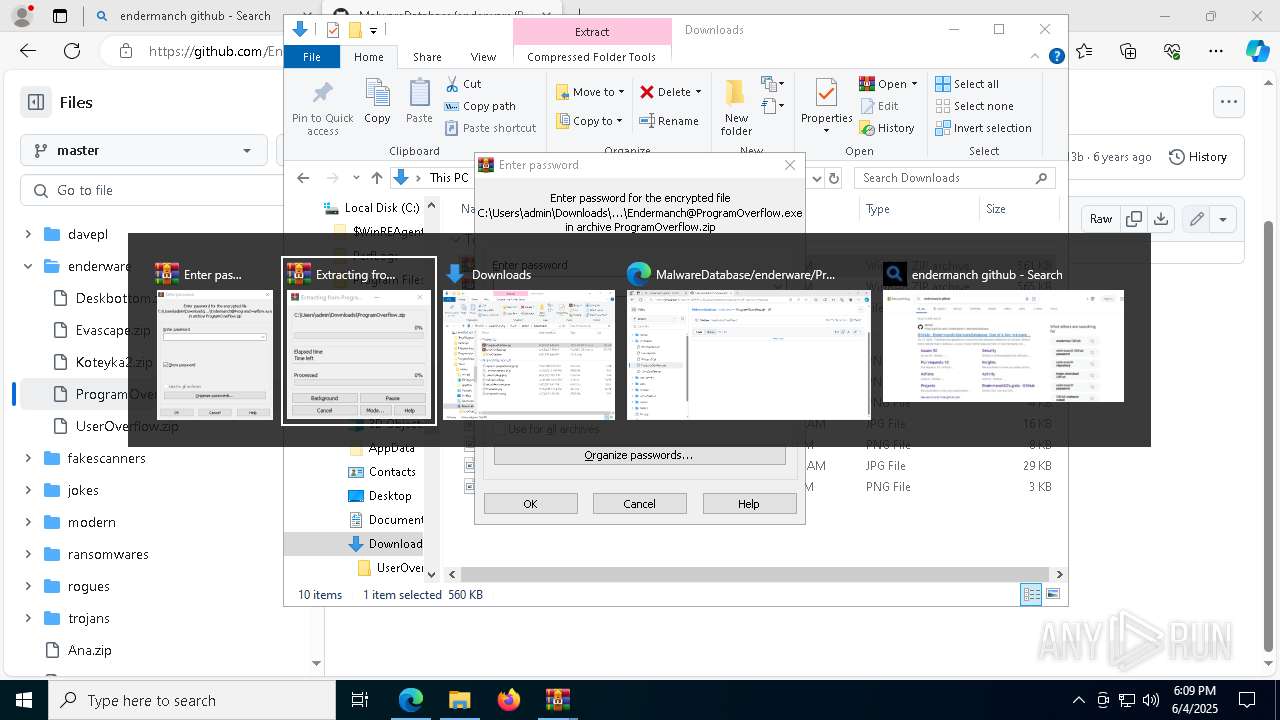Click the Task View taskbar button

[360, 700]
